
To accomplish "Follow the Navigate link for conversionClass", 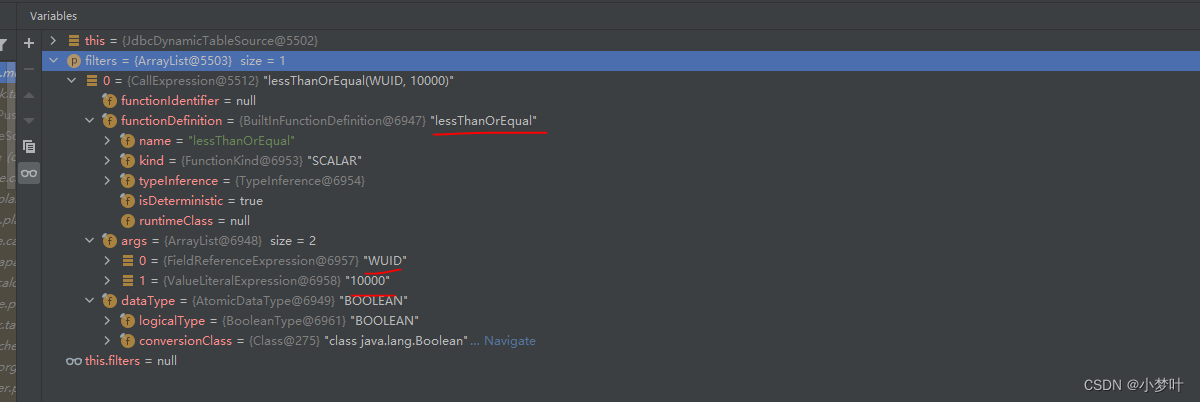I will (x=510, y=341).
